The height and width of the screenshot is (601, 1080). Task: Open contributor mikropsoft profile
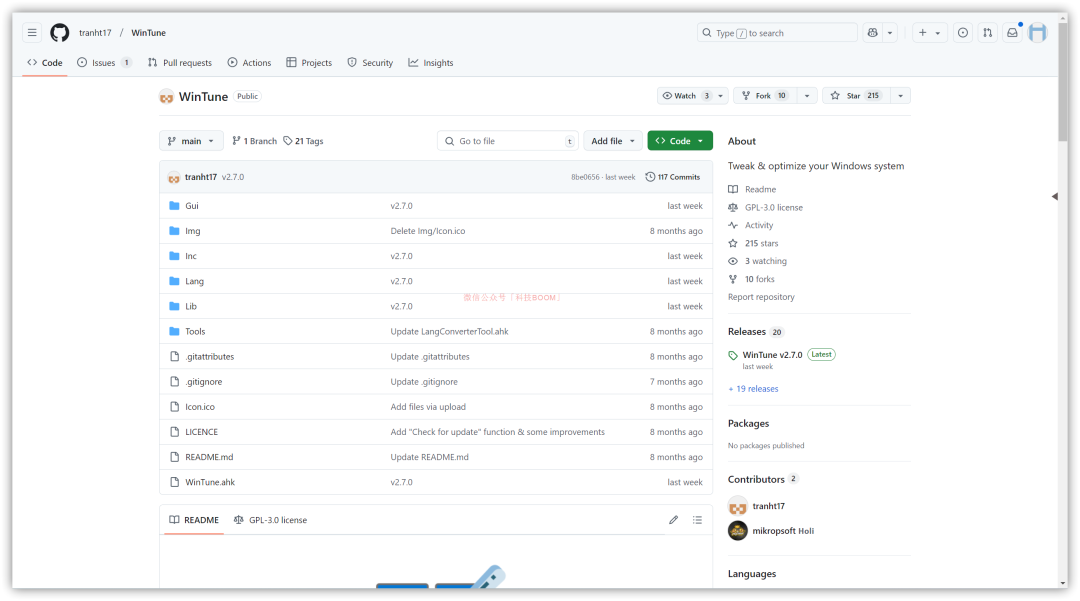(783, 531)
